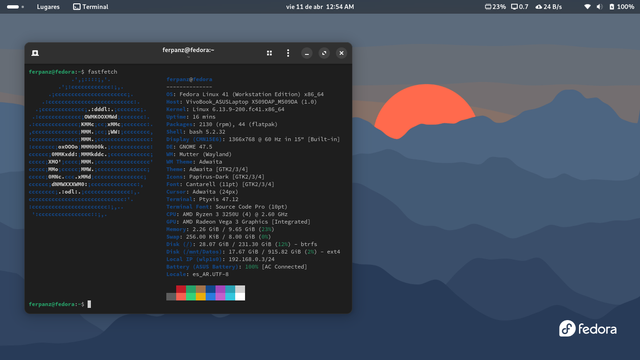Click the 'Locale: es_AR.UTF-8' line
This screenshot has width=640, height=360.
[197, 274]
